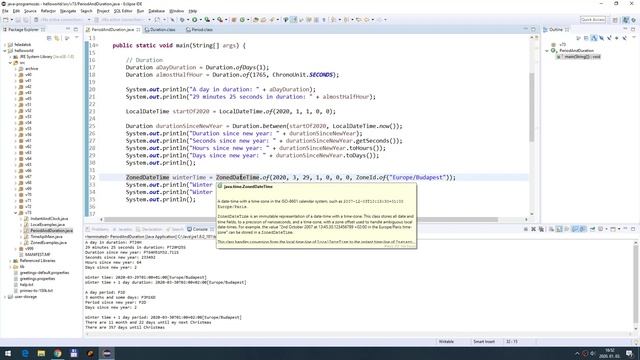Select TimeApiMain.java in the tree
Viewport: 640px width, 360px height.
tap(46, 237)
